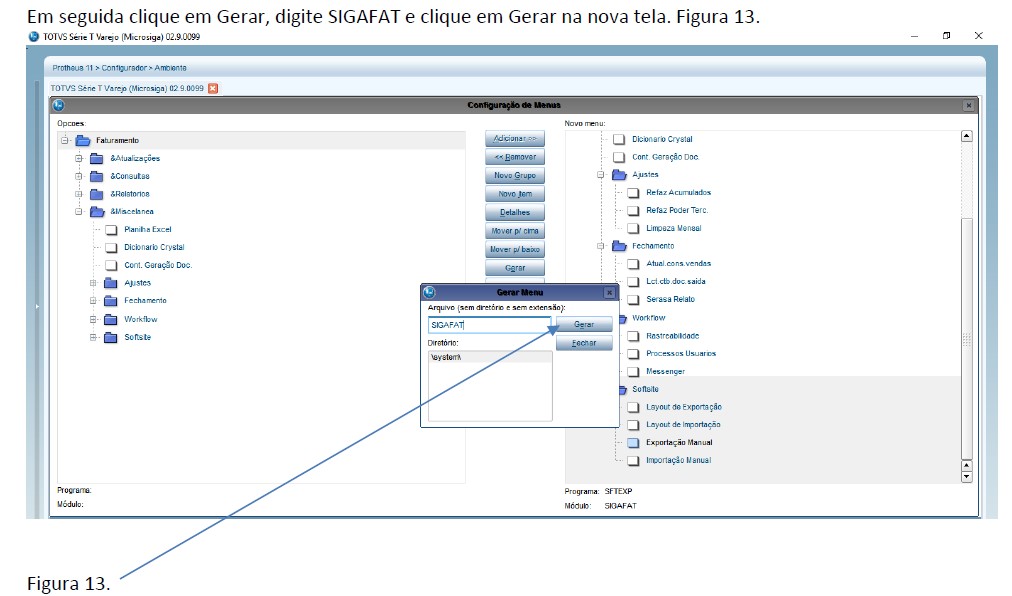Click the Serasa Relato item icon
The width and height of the screenshot is (1012, 596).
[x=633, y=300]
